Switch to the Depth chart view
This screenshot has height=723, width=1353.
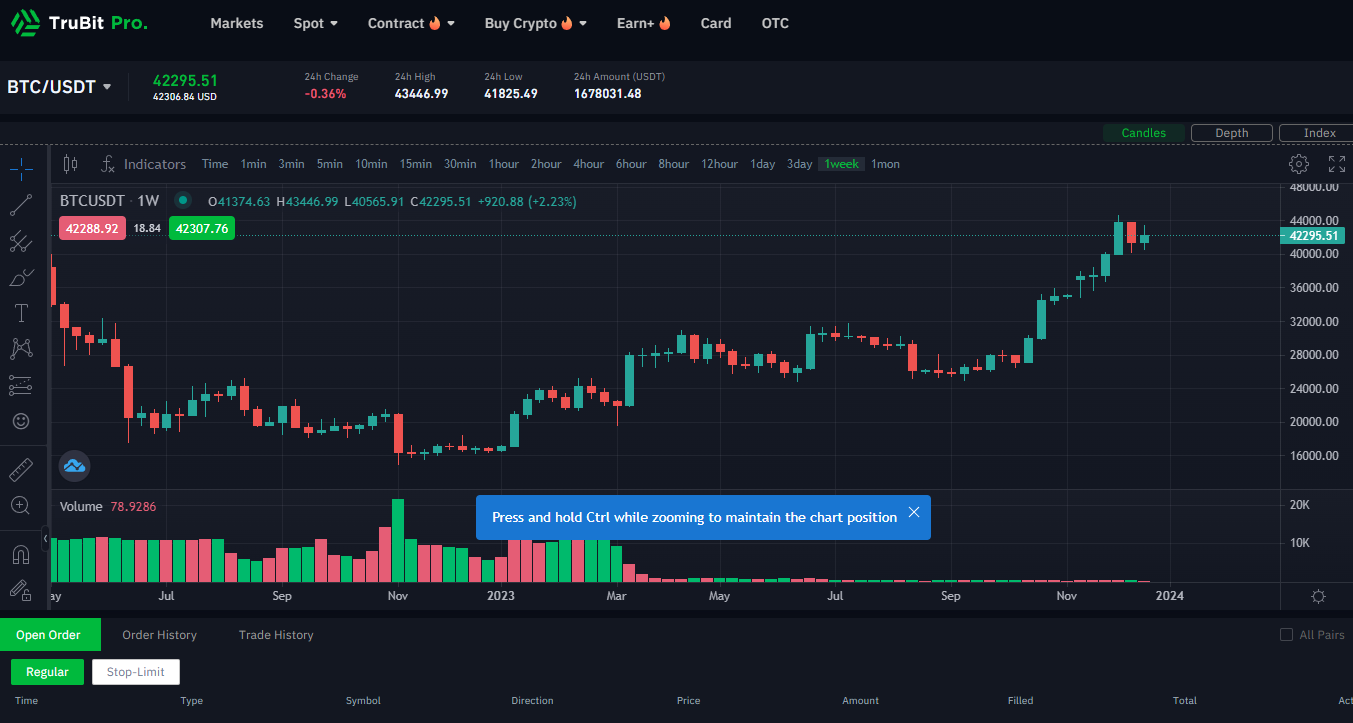1231,133
